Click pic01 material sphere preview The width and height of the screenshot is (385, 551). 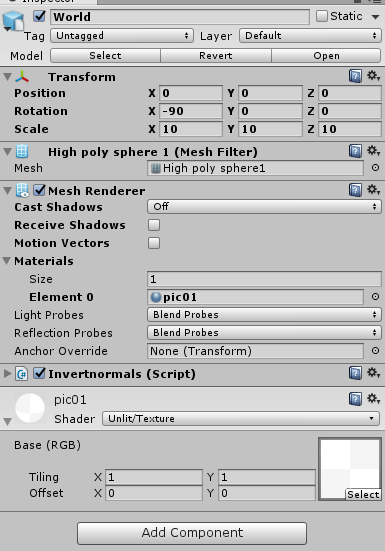30,408
